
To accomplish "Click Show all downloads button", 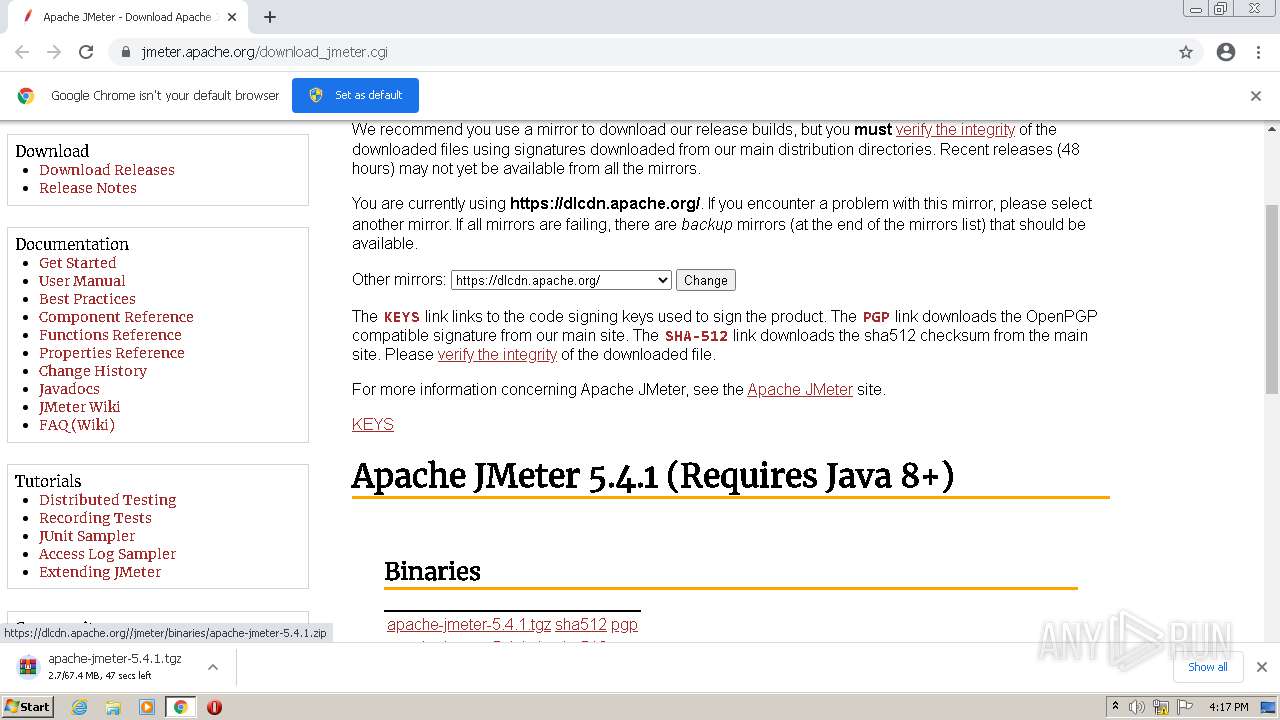I will (x=1208, y=667).
